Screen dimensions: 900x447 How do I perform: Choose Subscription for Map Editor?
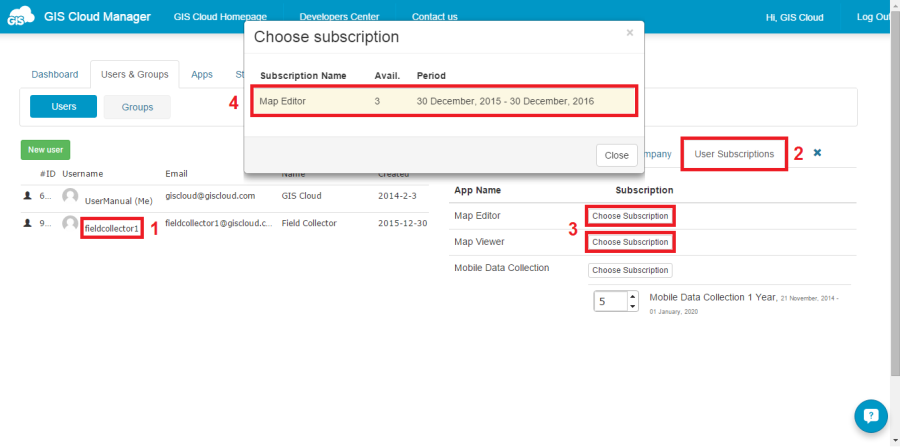pyautogui.click(x=630, y=216)
